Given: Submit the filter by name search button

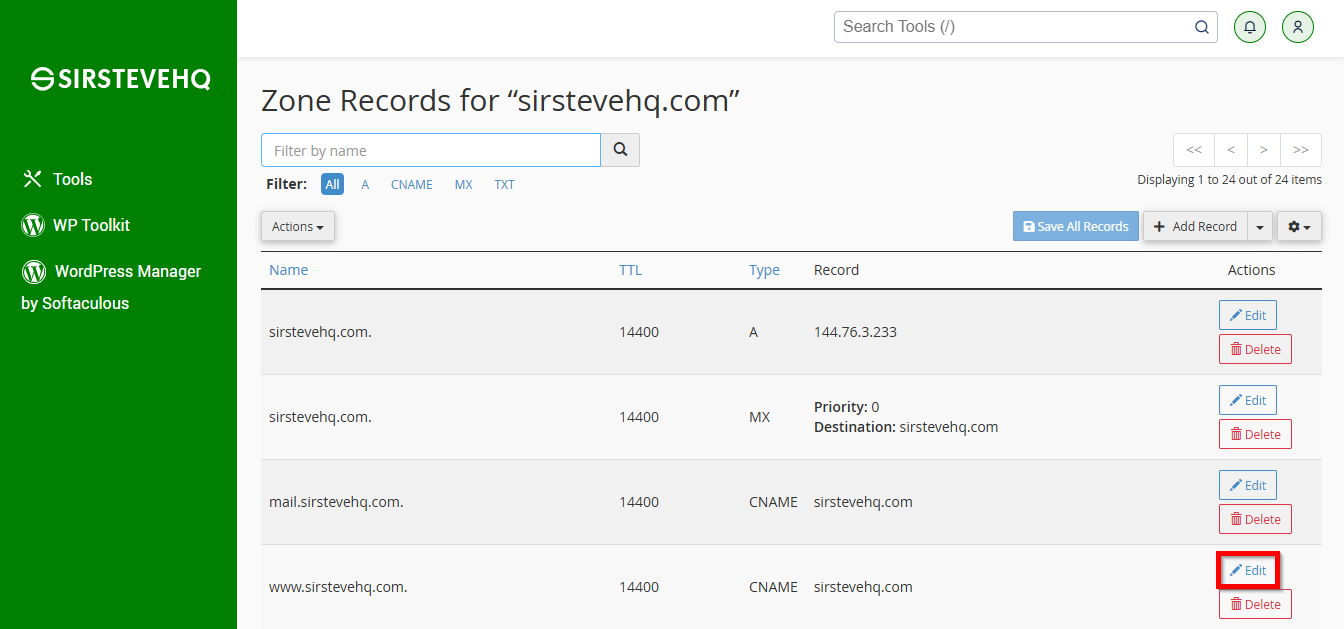Looking at the screenshot, I should pos(620,150).
